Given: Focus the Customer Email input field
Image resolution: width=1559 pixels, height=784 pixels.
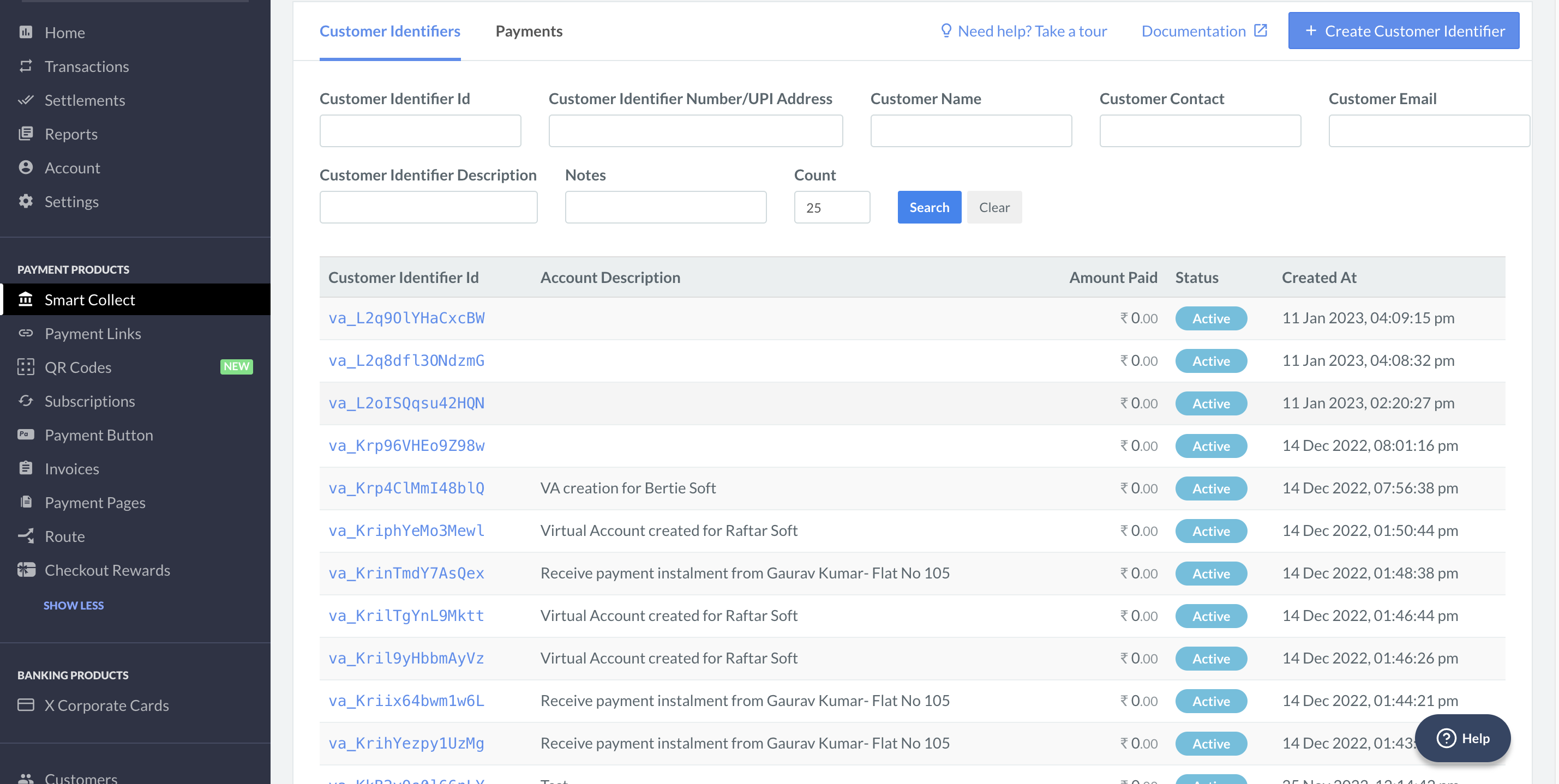Looking at the screenshot, I should click(1429, 131).
